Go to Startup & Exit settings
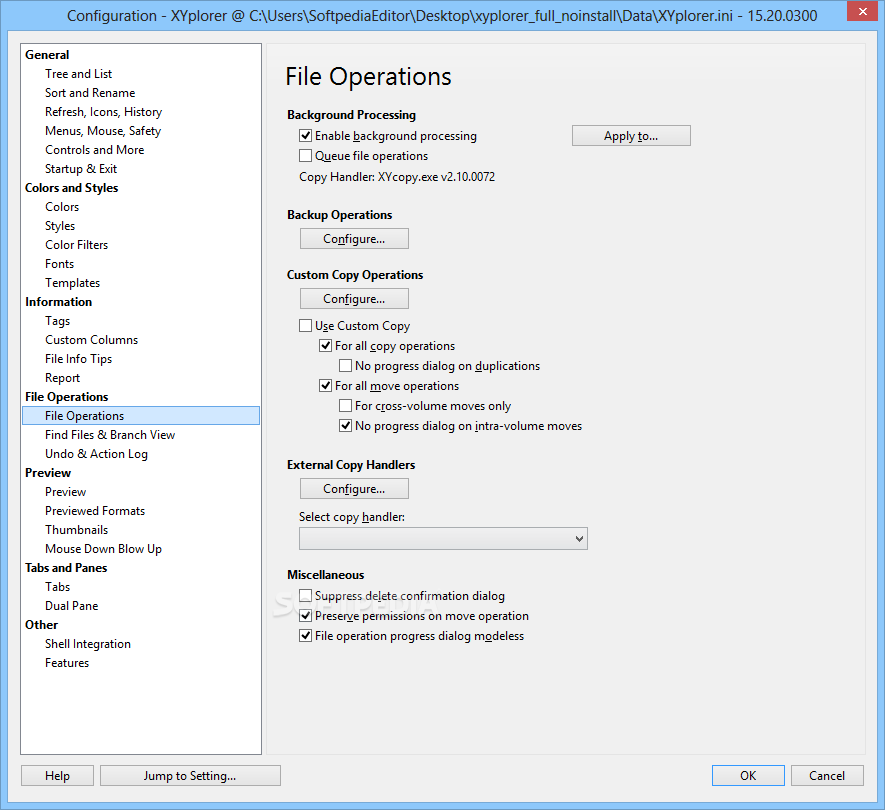This screenshot has height=810, width=885. [81, 169]
